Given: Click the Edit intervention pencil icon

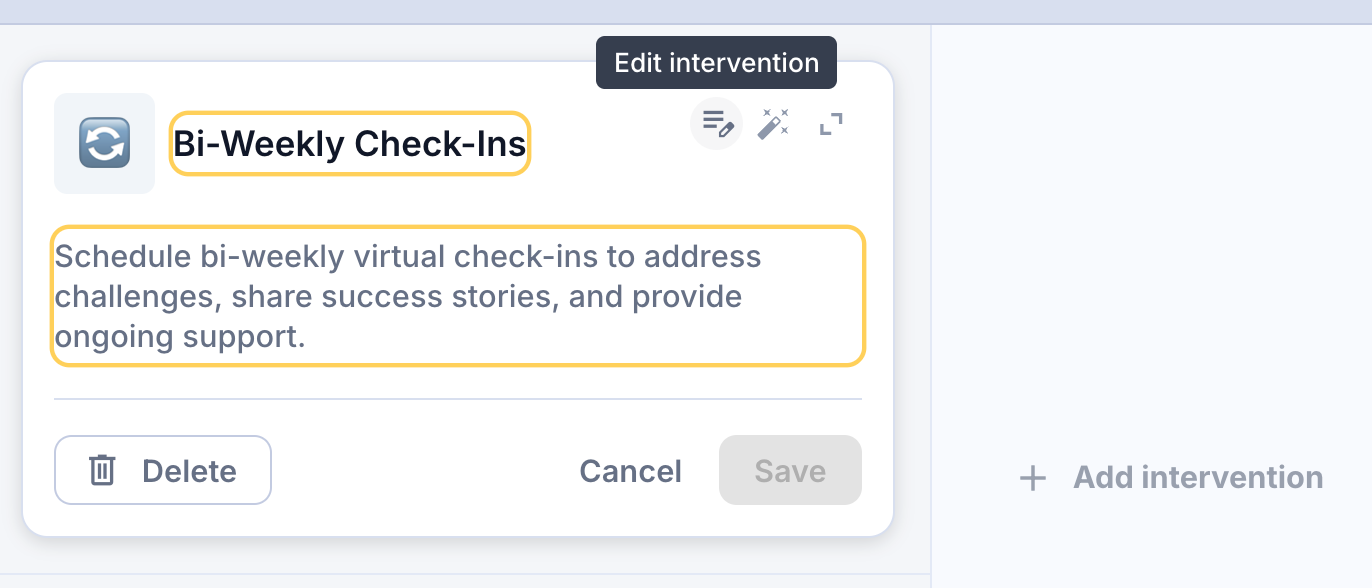Looking at the screenshot, I should [717, 124].
